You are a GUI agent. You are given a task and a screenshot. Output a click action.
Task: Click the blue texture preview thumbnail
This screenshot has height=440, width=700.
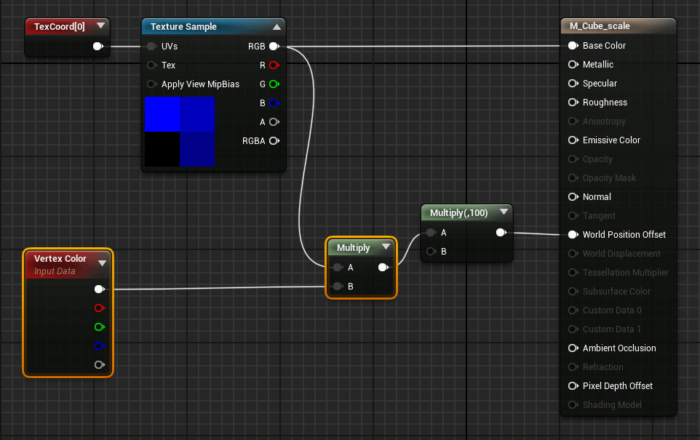(x=180, y=131)
